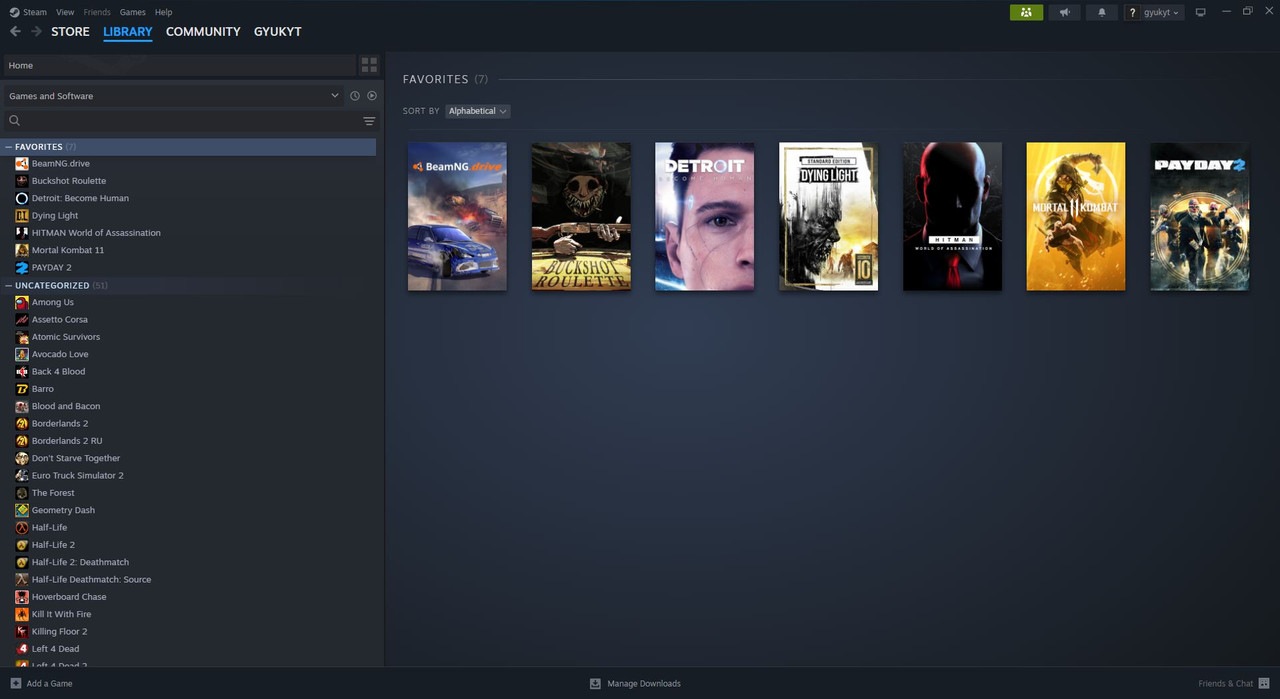1280x699 pixels.
Task: Select Killing Floor 2 icon
Action: pos(22,631)
